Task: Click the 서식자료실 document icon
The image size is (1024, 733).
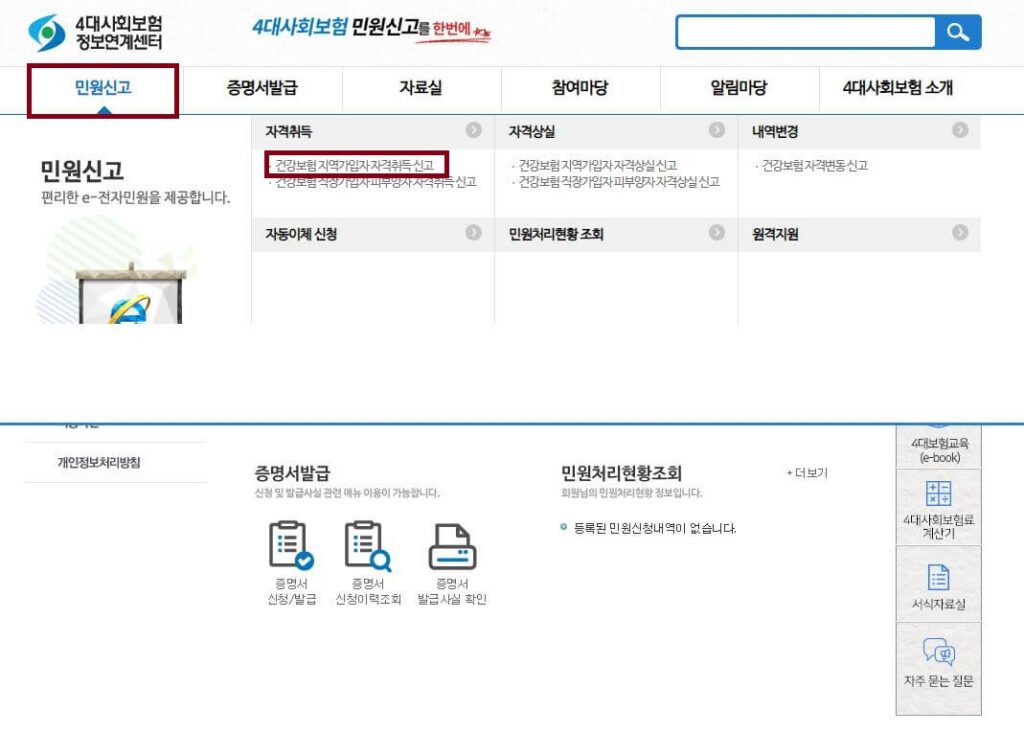Action: tap(938, 578)
